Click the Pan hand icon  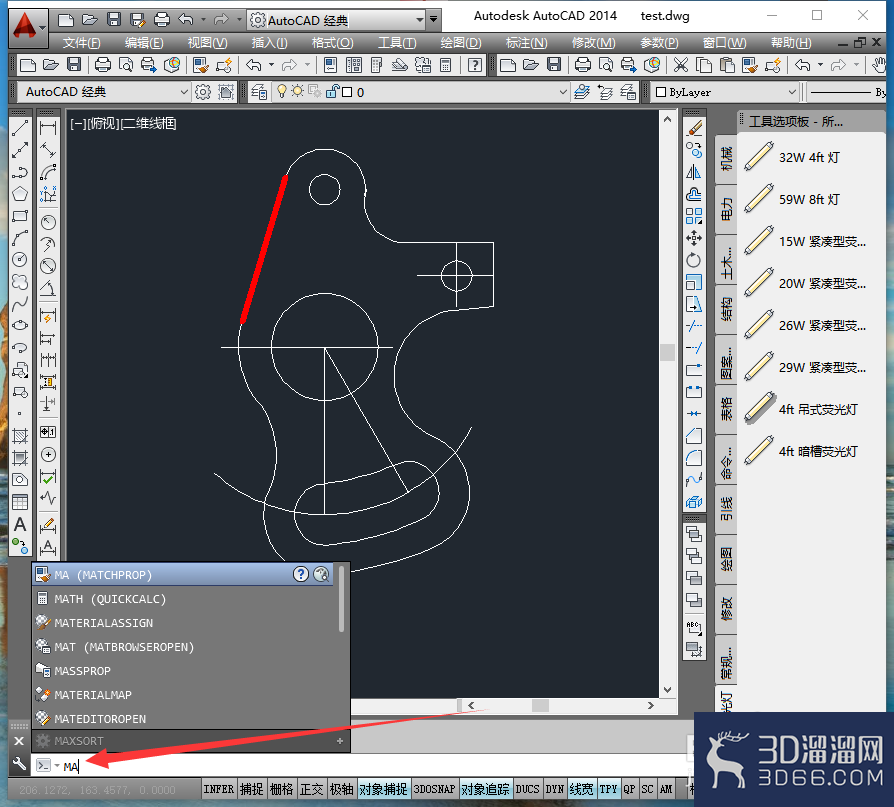879,65
